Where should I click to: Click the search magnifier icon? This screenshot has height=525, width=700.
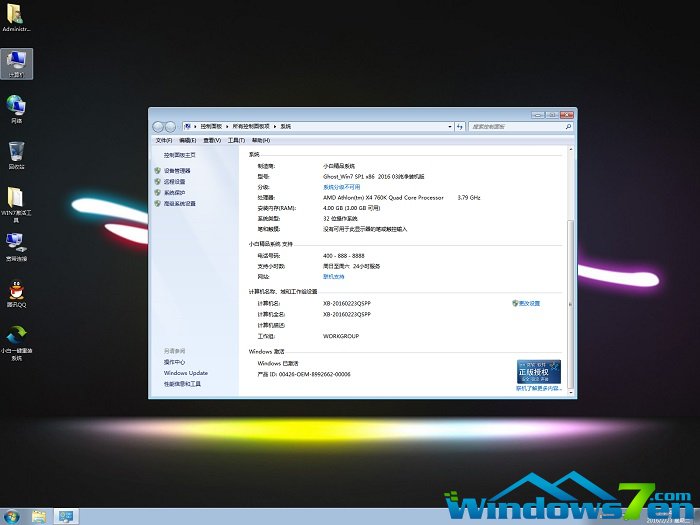(x=568, y=127)
